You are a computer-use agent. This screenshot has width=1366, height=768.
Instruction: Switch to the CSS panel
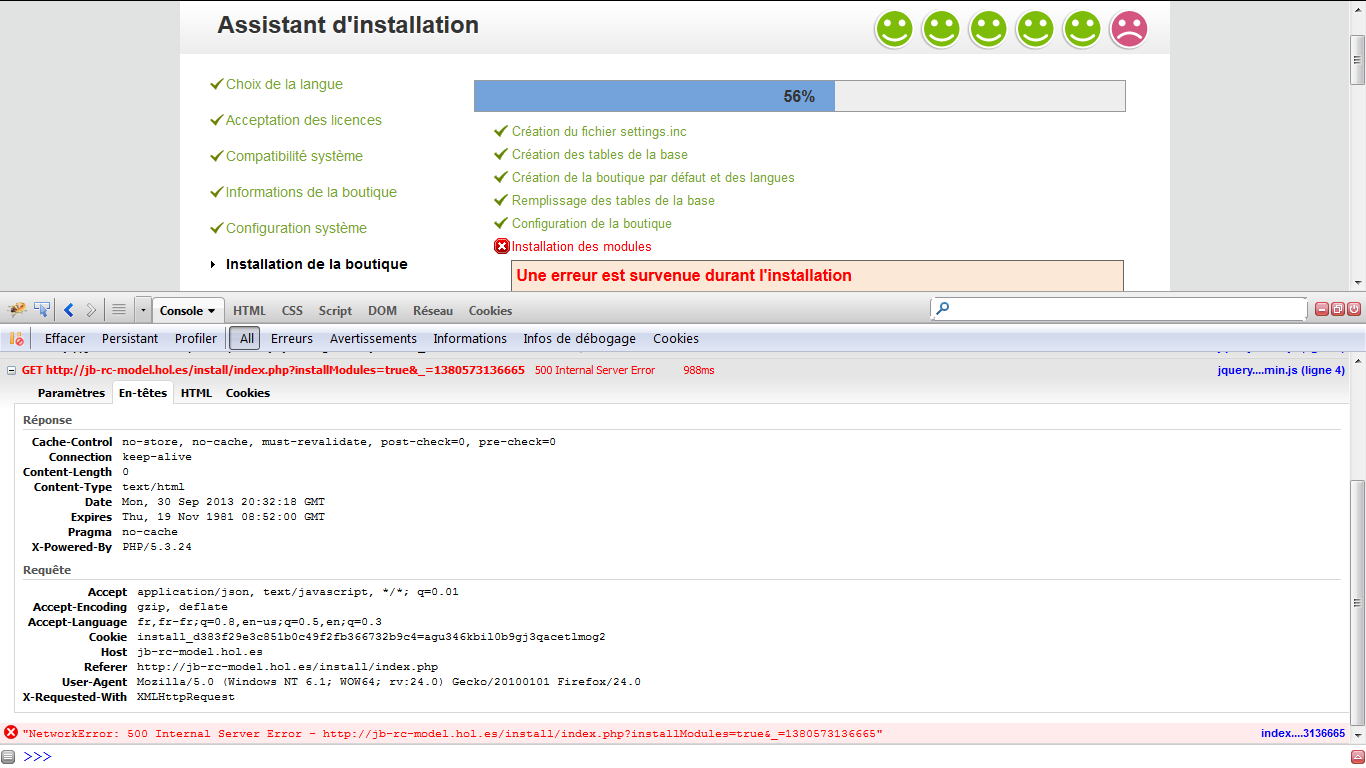[292, 311]
